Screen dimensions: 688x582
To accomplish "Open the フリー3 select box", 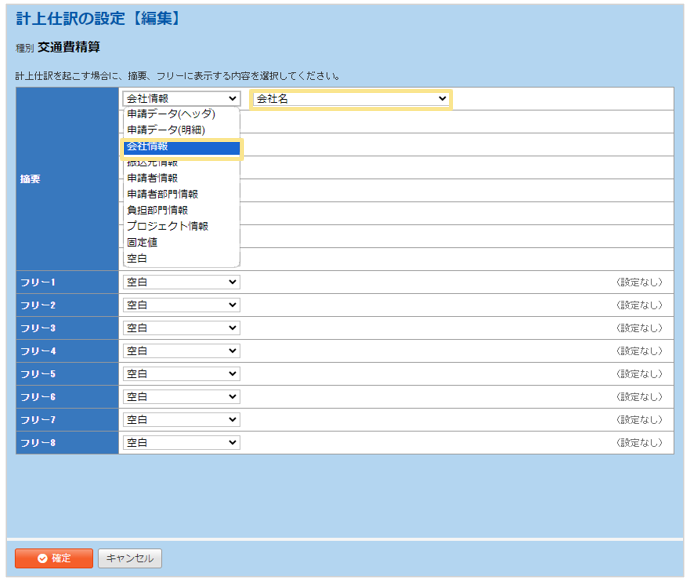I will tap(181, 328).
